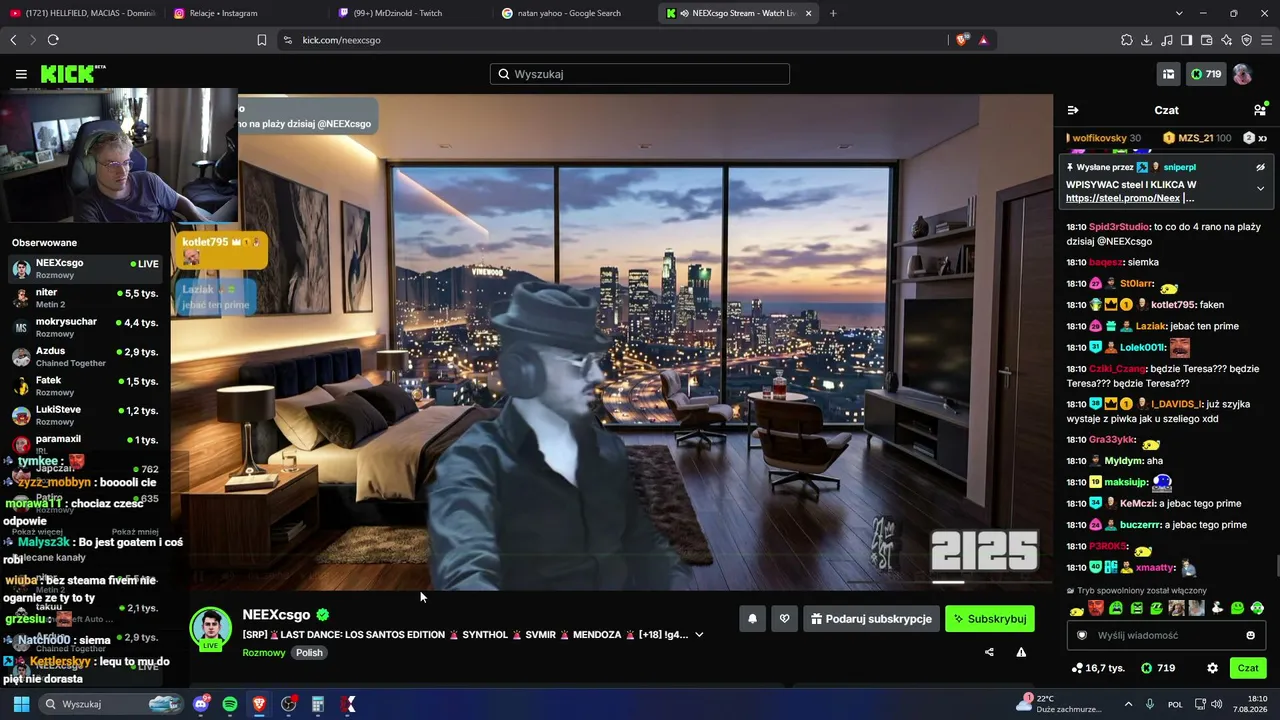Image resolution: width=1280 pixels, height=720 pixels.
Task: Report the stream with warning icon
Action: coord(1021,652)
